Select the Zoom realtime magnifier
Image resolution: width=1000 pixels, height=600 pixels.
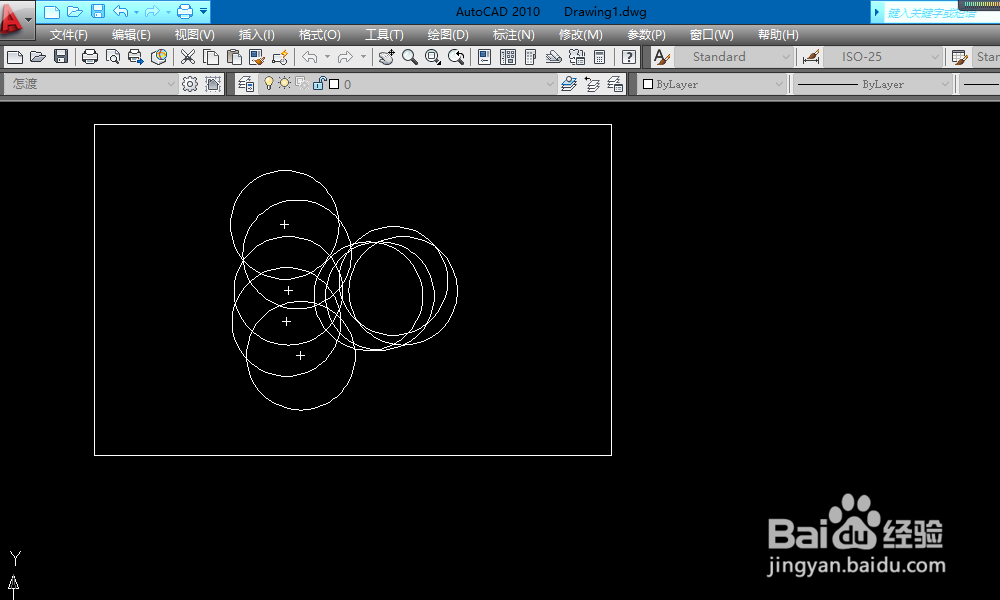pos(409,57)
